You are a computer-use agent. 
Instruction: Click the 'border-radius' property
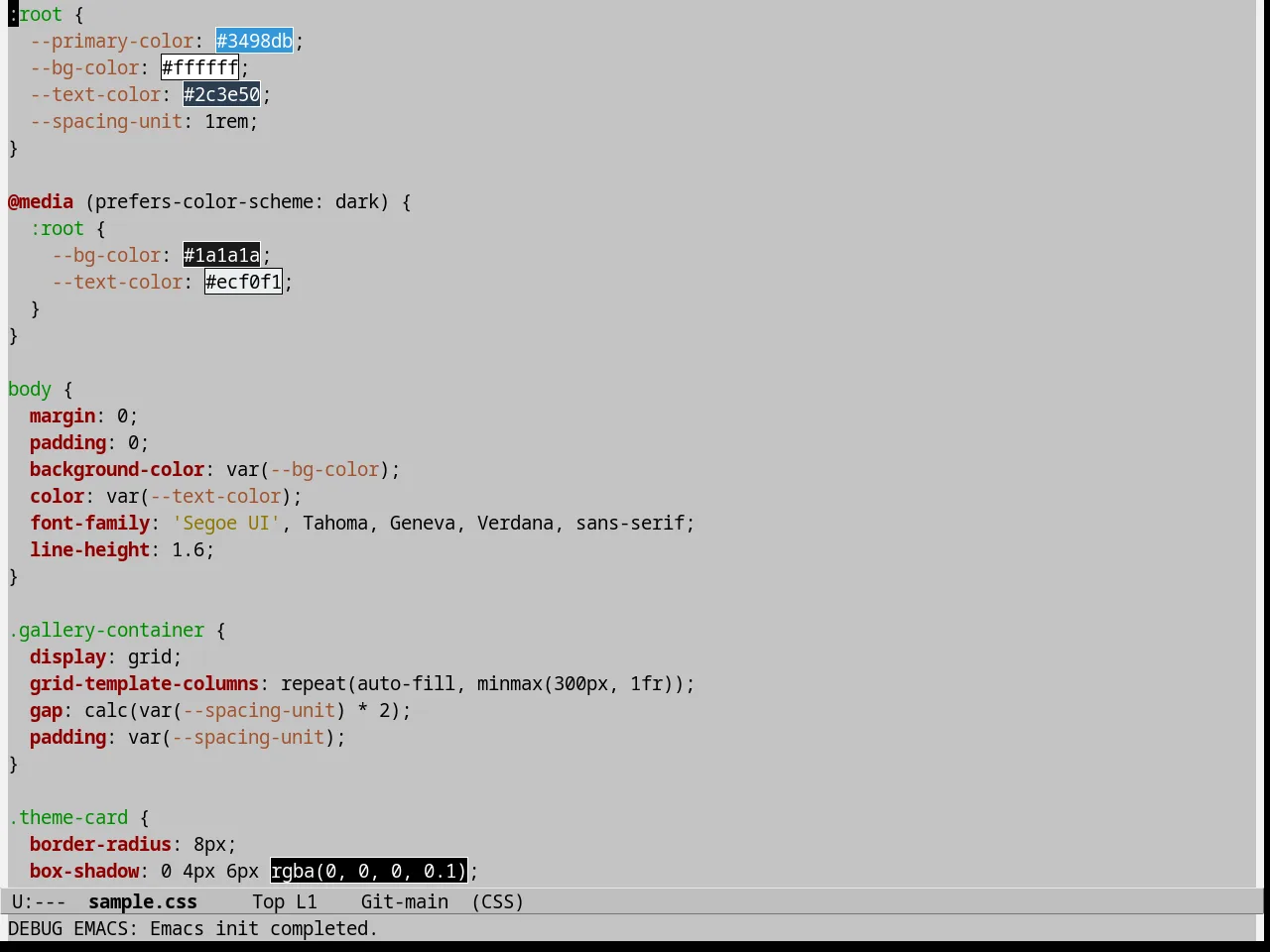[x=101, y=844]
